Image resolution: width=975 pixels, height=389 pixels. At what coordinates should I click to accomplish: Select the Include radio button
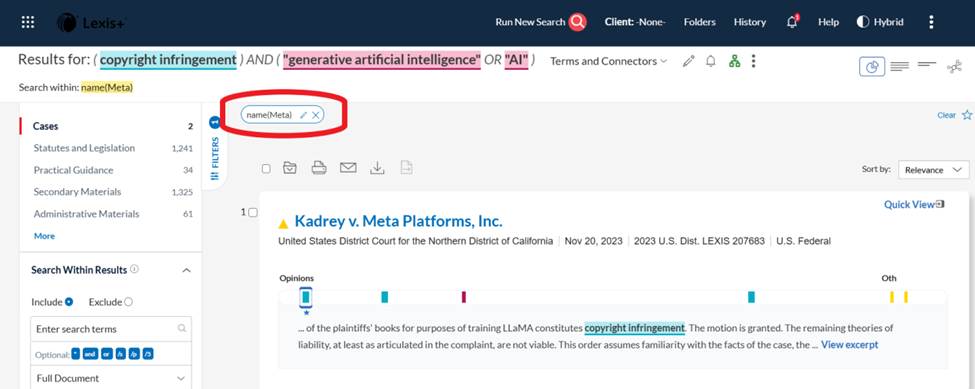tap(69, 302)
